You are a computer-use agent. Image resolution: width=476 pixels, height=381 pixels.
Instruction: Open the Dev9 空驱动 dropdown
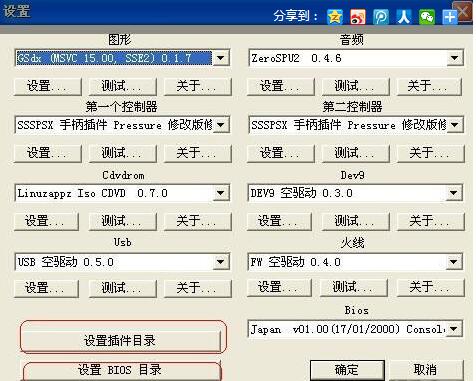point(454,193)
